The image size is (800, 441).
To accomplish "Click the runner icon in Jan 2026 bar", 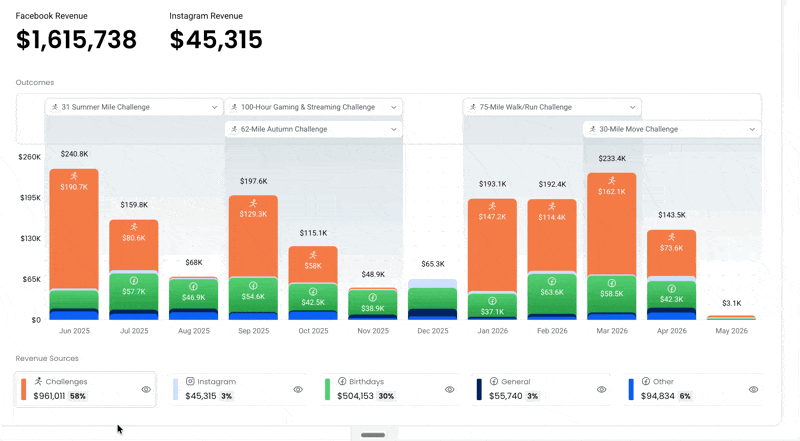I will coord(492,206).
